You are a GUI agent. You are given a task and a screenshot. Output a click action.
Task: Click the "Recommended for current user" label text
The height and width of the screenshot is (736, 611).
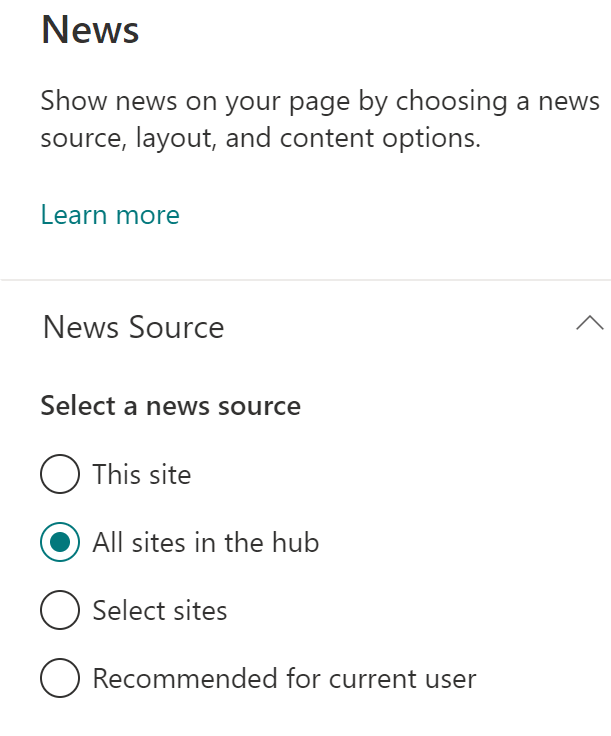pyautogui.click(x=284, y=679)
